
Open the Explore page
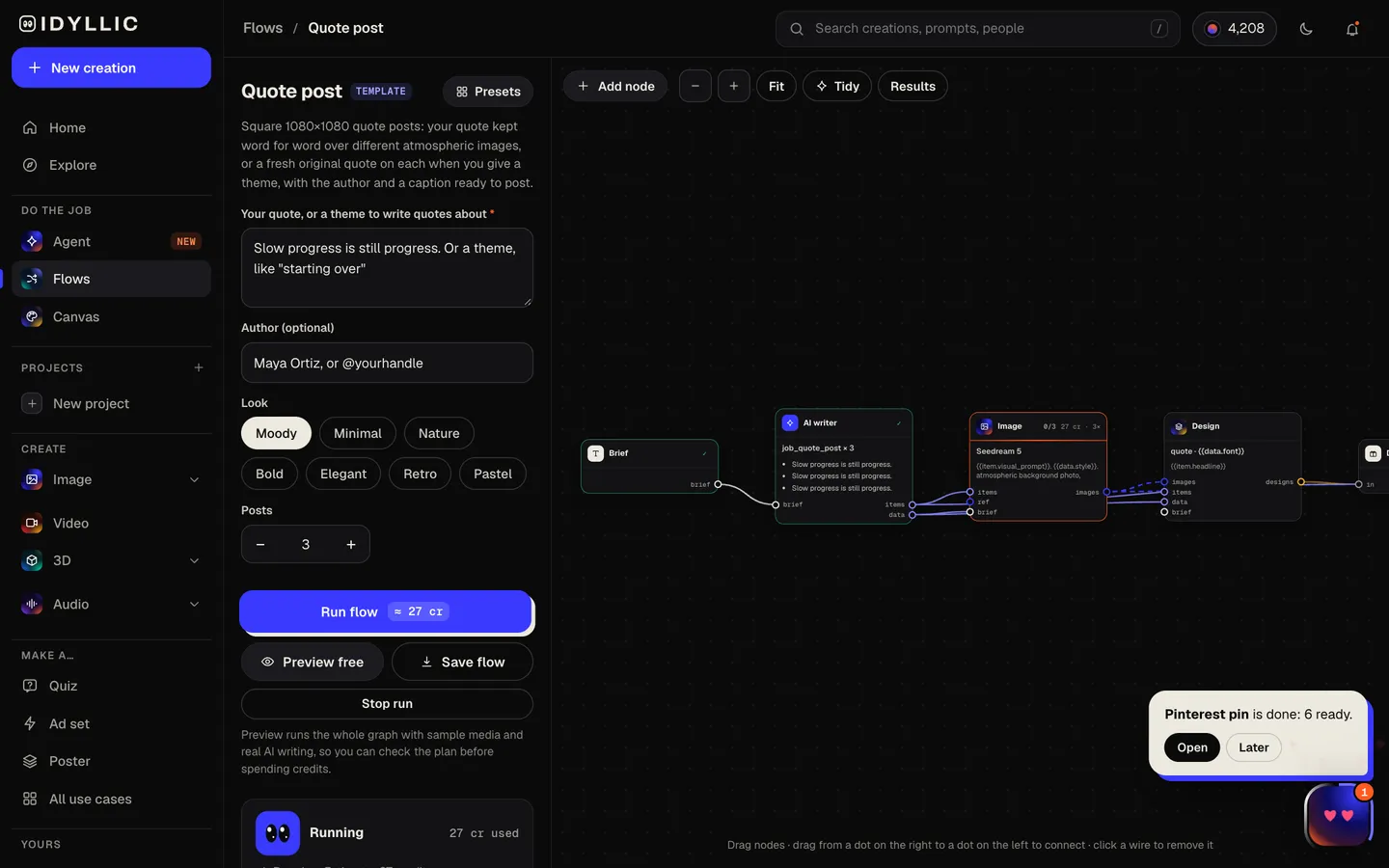click(111, 165)
